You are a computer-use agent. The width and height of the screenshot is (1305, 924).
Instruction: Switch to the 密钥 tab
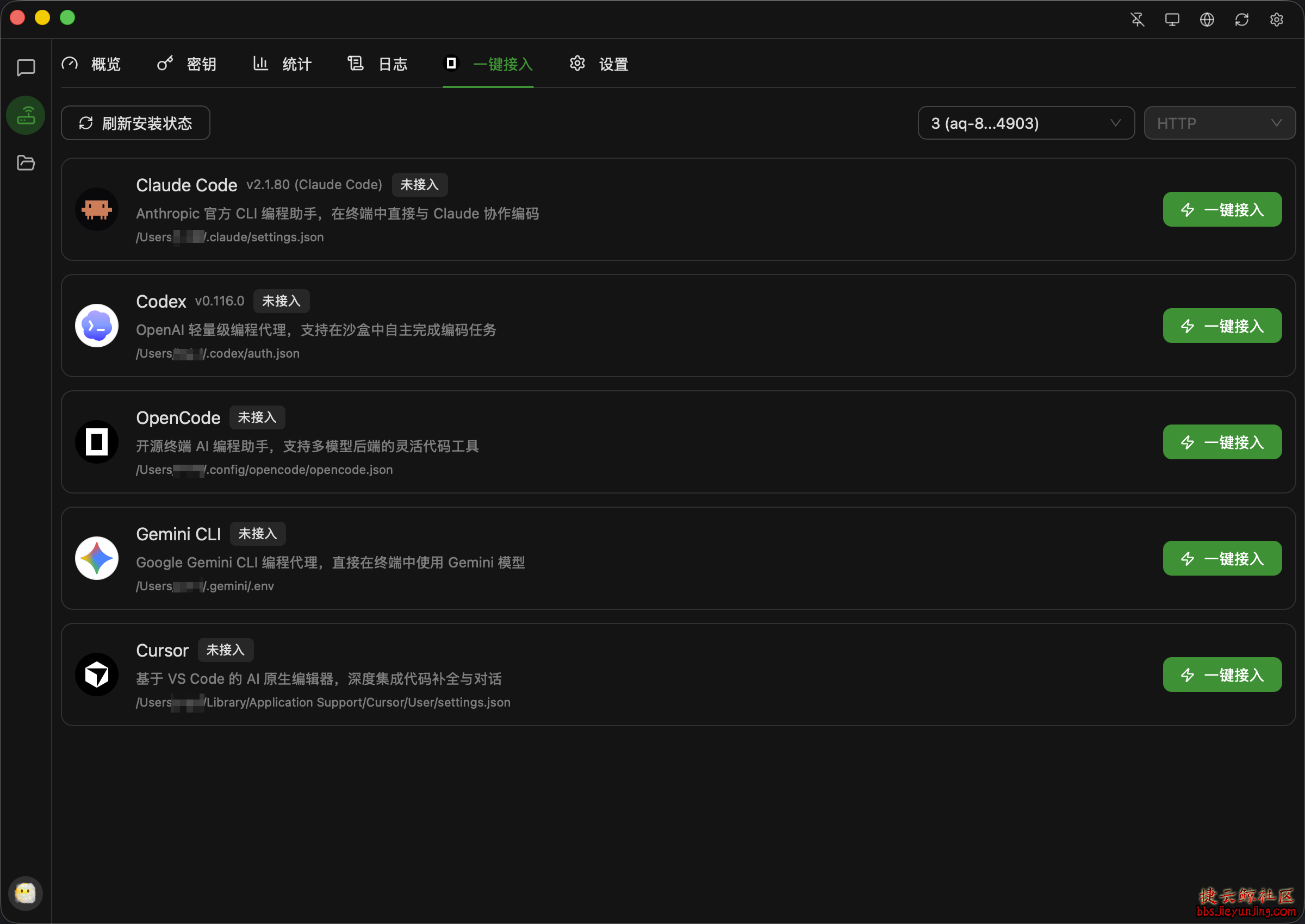(x=187, y=64)
